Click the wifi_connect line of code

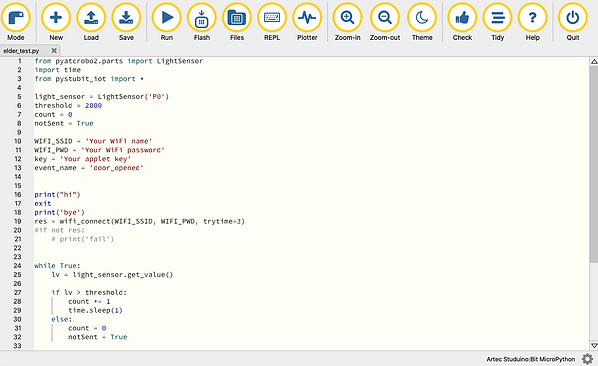[x=140, y=221]
